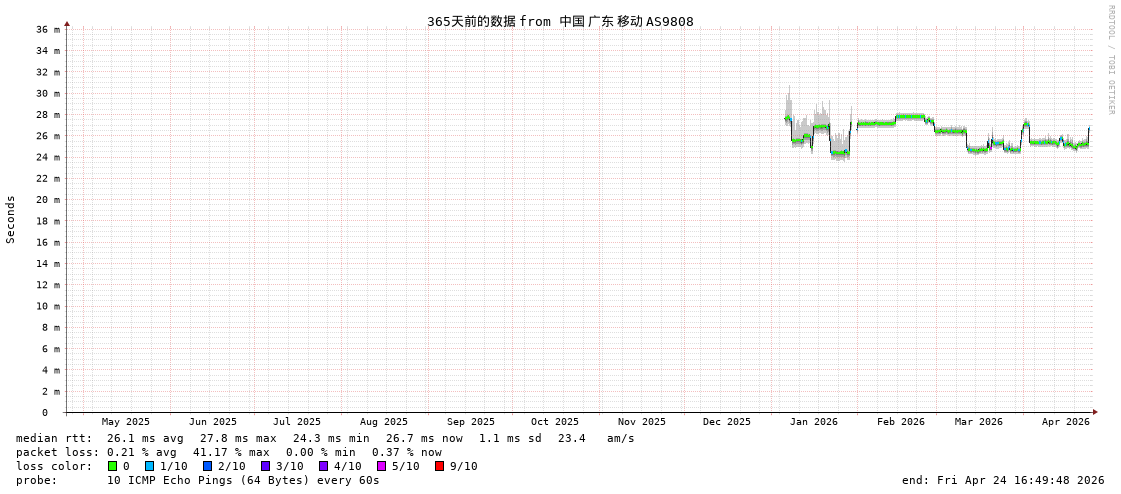Click the Dec 2025 x-axis label
Image resolution: width=1121 pixels, height=494 pixels.
726,422
